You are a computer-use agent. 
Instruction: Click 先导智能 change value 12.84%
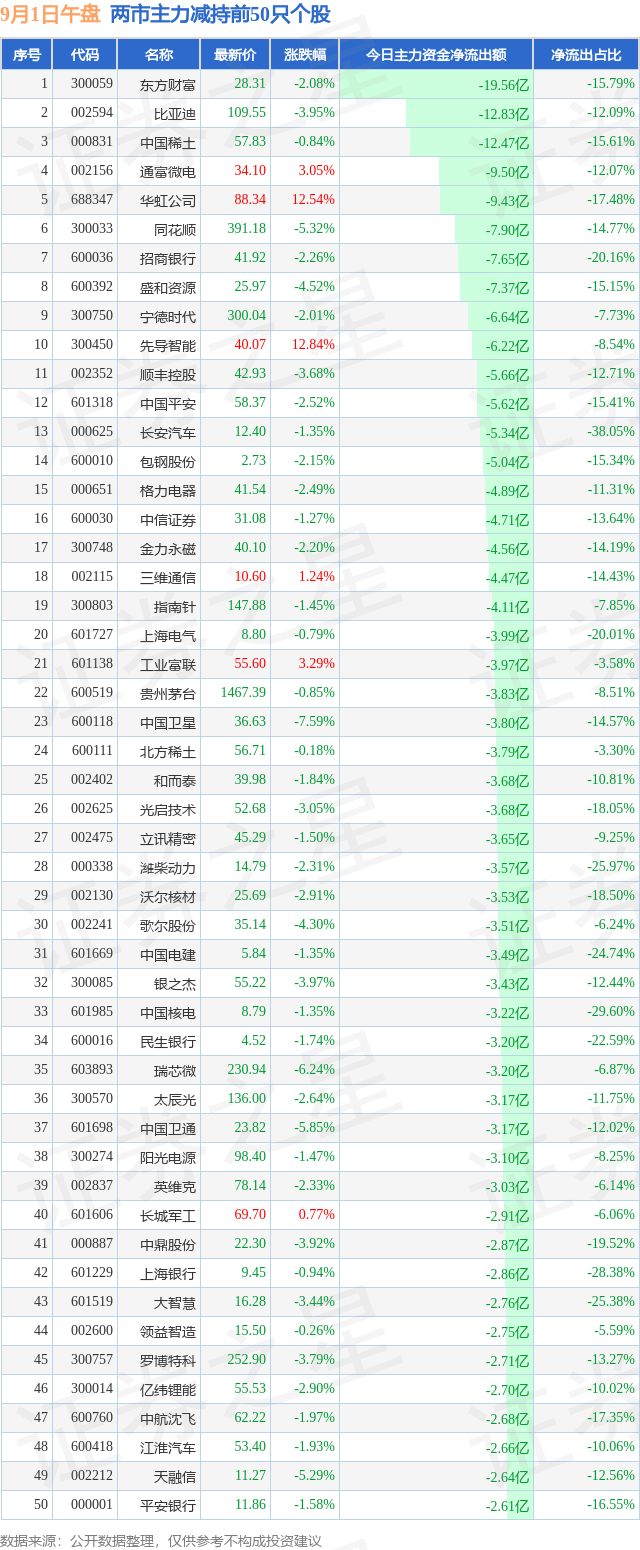click(x=313, y=345)
